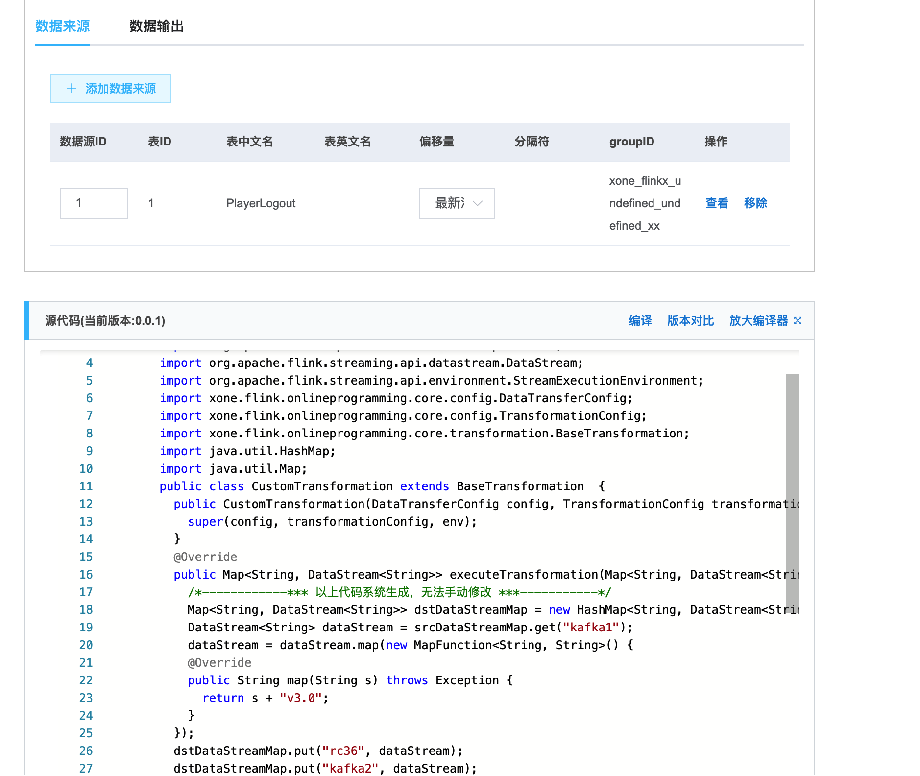The image size is (920, 776).
Task: Click the 表ID column header
Action: (x=160, y=141)
